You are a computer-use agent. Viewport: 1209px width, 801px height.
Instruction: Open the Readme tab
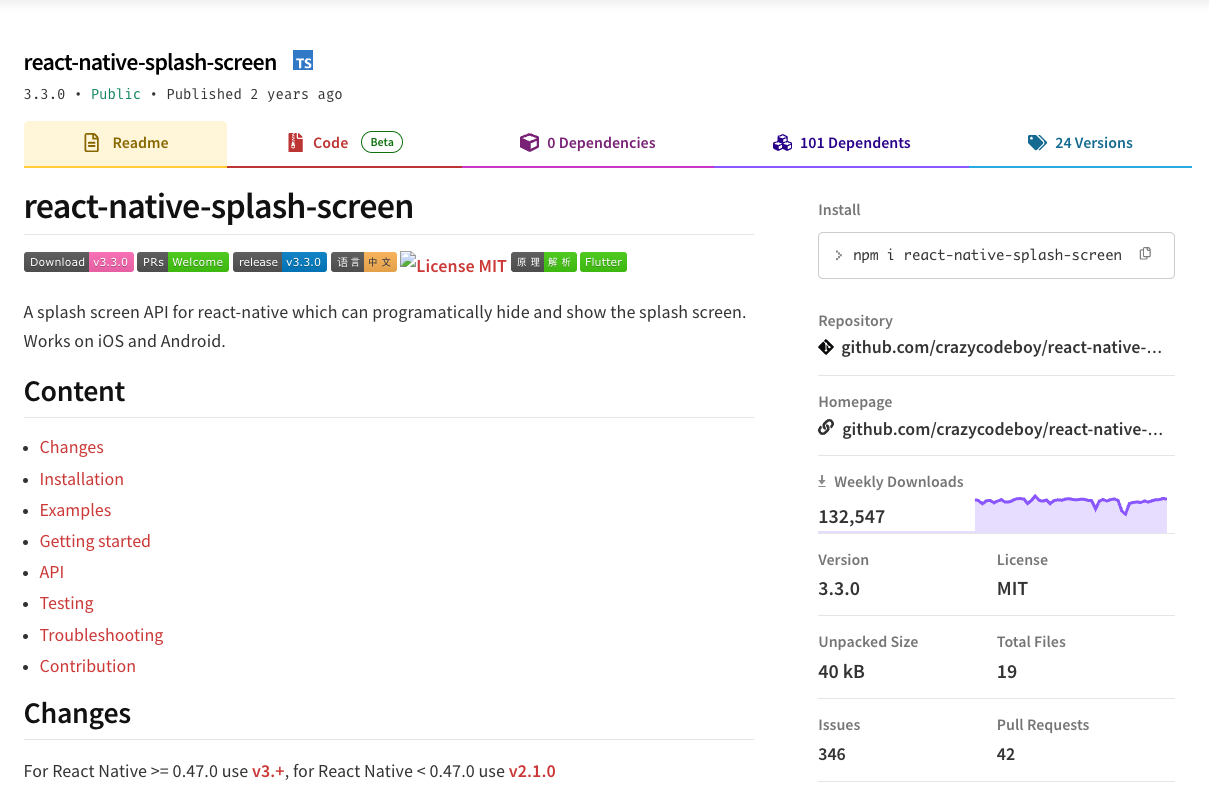tap(125, 144)
